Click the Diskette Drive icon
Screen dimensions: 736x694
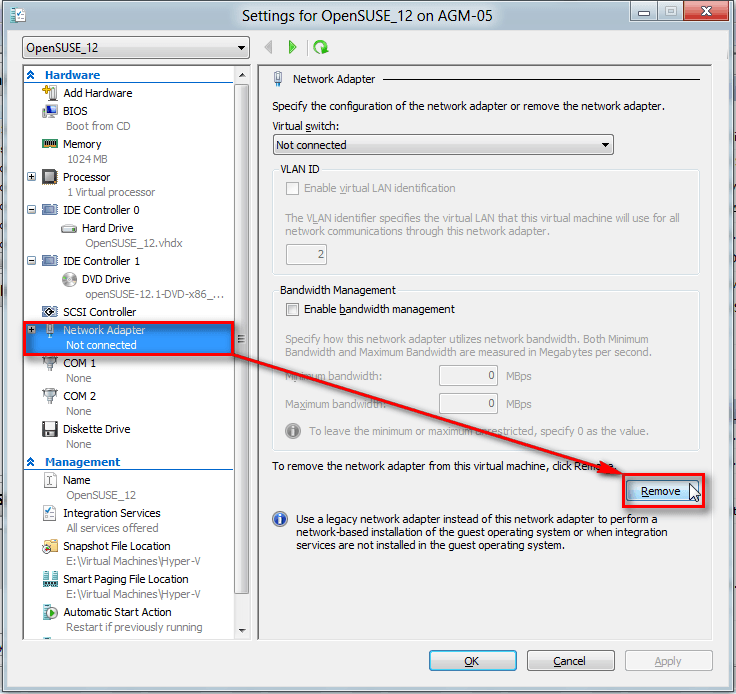point(50,429)
